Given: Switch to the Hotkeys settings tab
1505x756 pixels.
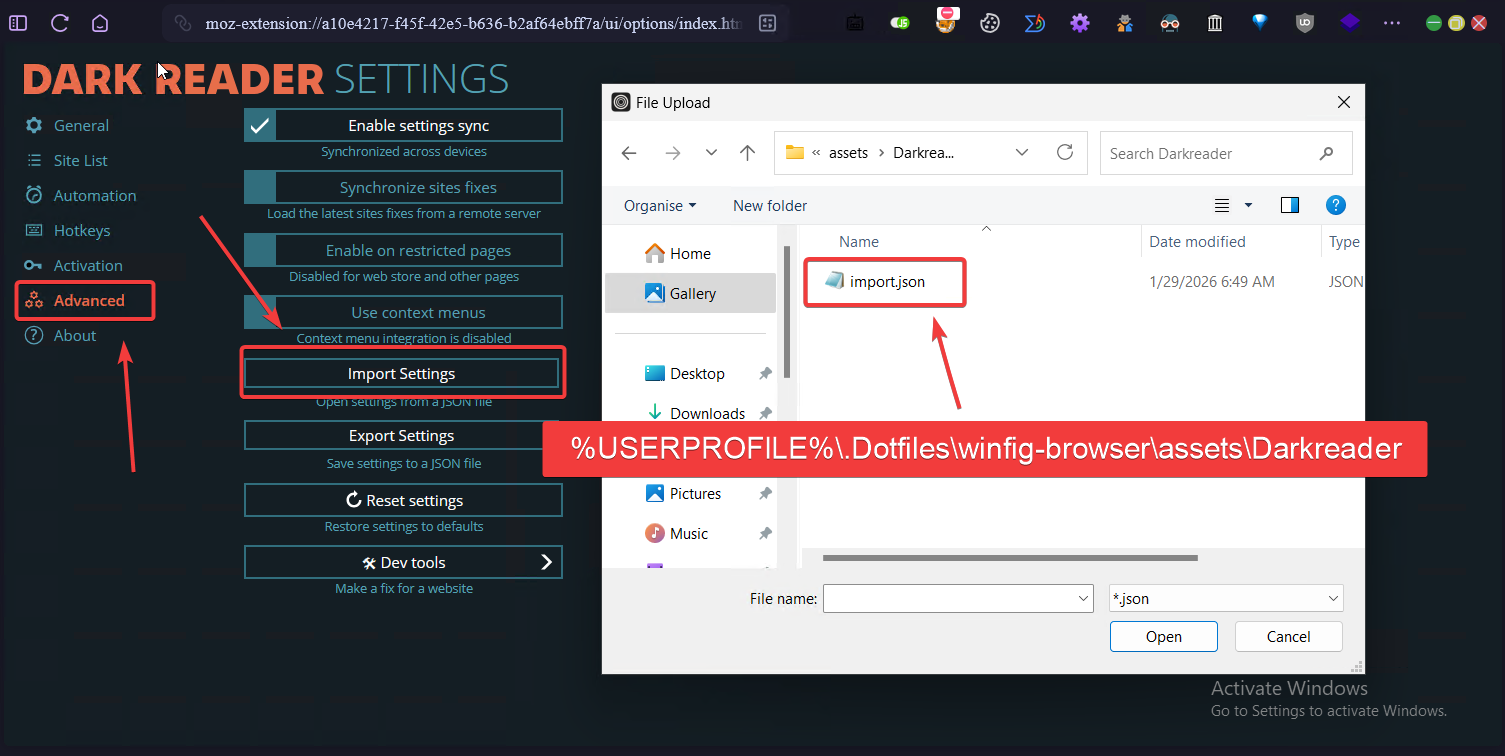Looking at the screenshot, I should coord(81,231).
